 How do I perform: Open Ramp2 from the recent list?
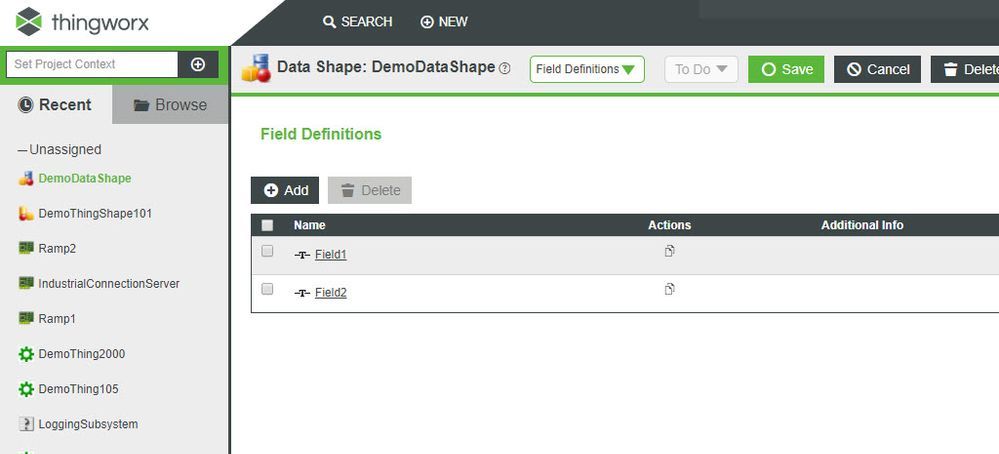pyautogui.click(x=57, y=248)
